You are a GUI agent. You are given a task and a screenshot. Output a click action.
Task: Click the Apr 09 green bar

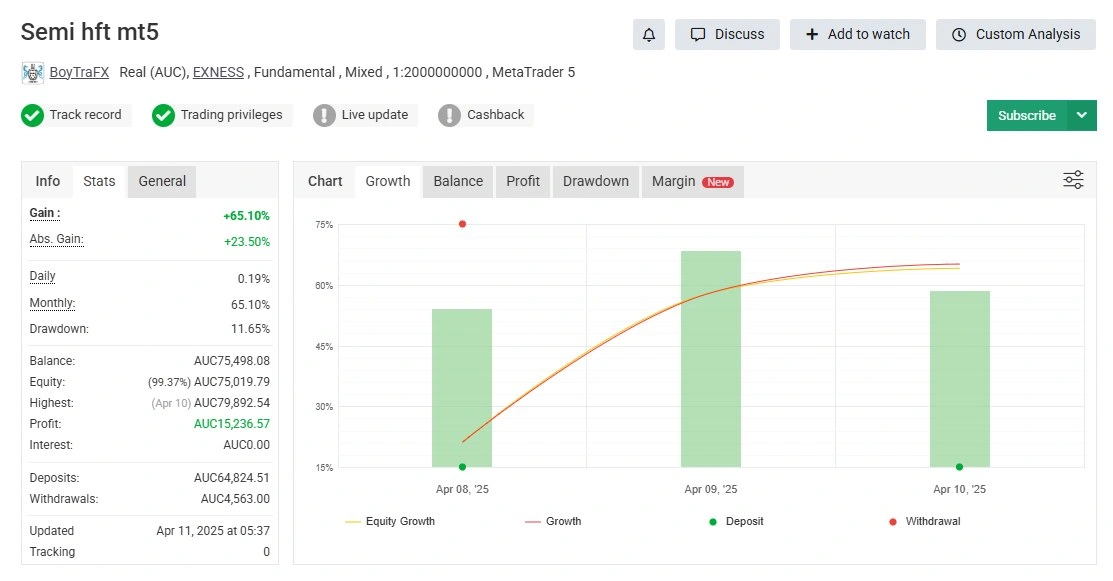pyautogui.click(x=711, y=359)
